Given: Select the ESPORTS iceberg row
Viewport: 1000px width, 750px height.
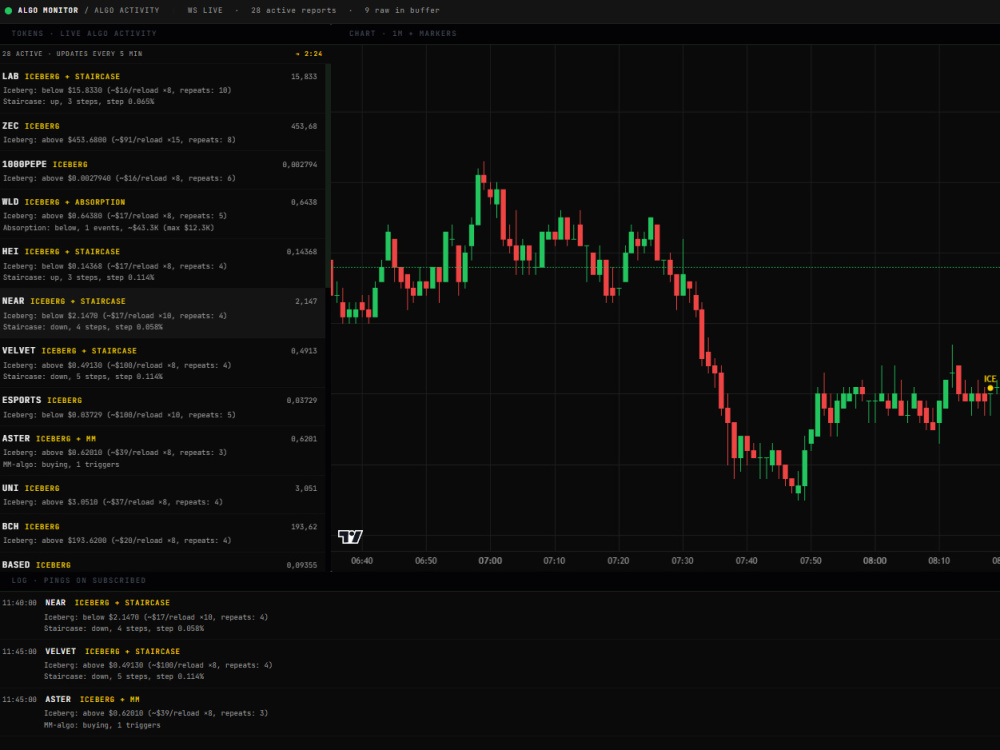Looking at the screenshot, I should [x=163, y=407].
